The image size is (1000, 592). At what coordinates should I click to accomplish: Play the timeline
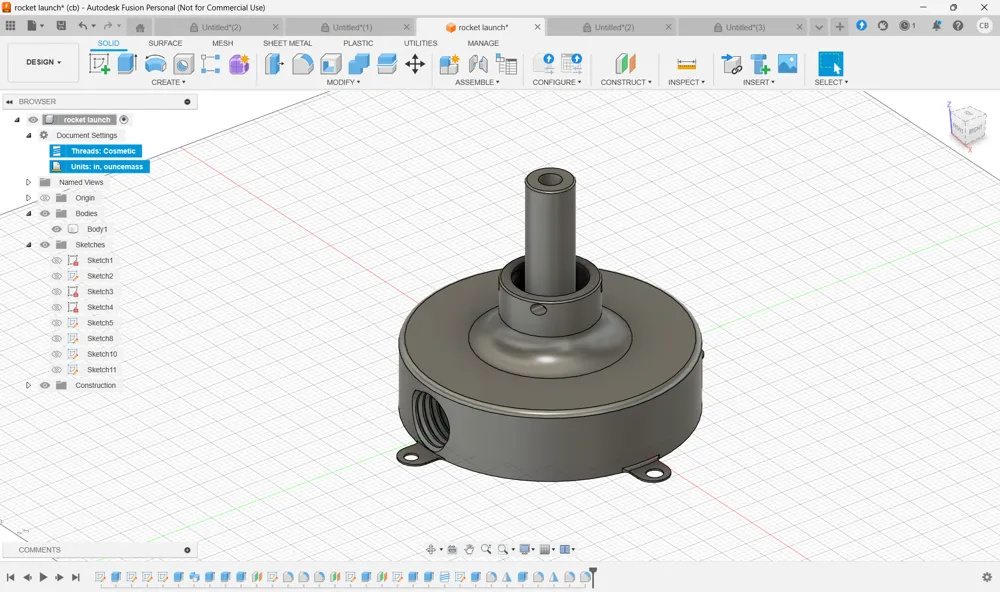tap(43, 577)
